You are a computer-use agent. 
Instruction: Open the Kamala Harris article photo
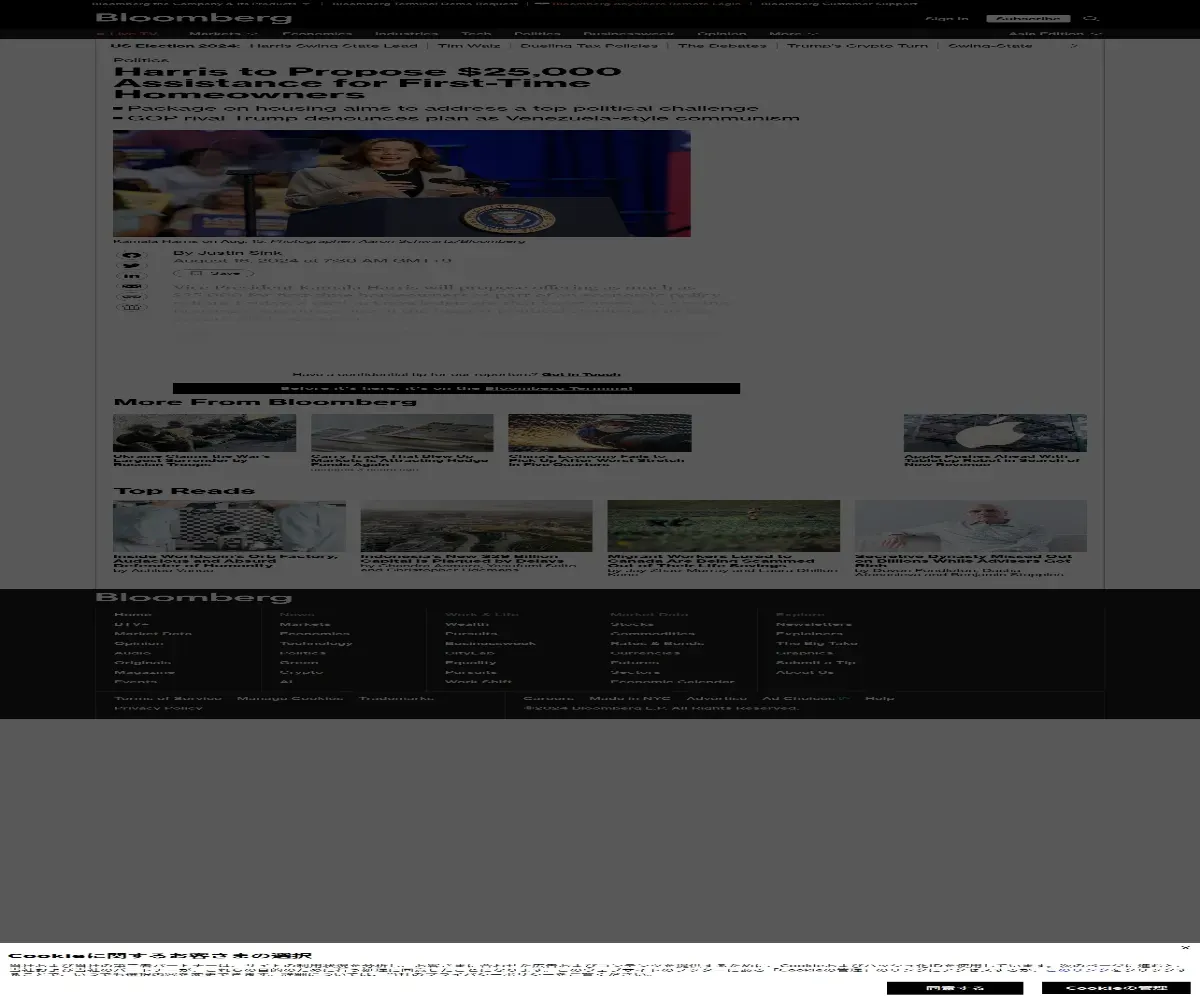[402, 183]
